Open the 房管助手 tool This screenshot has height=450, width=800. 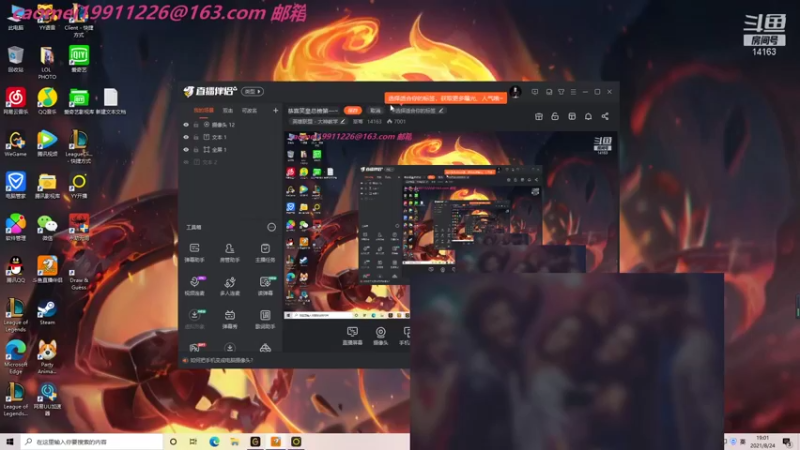[230, 253]
